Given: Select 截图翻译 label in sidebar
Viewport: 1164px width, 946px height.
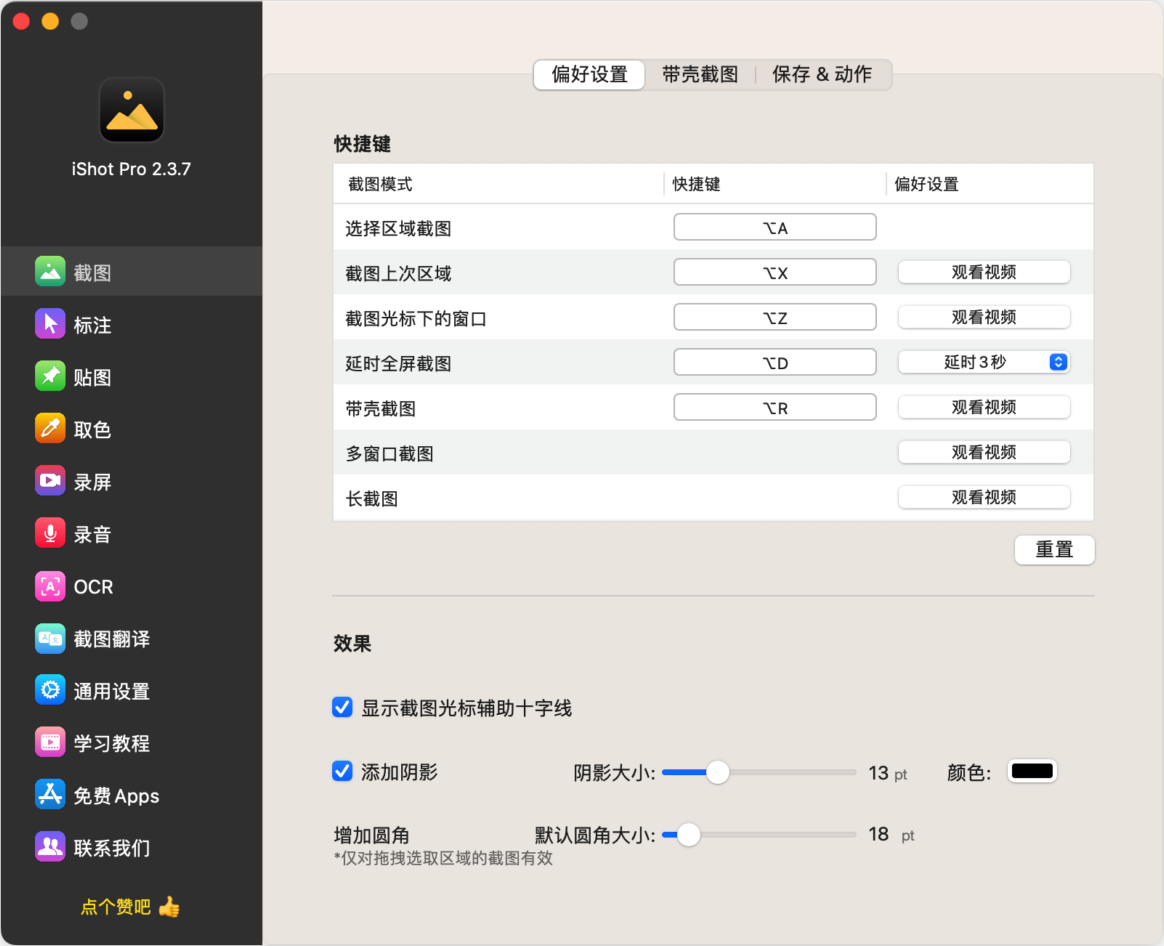Looking at the screenshot, I should (x=112, y=639).
